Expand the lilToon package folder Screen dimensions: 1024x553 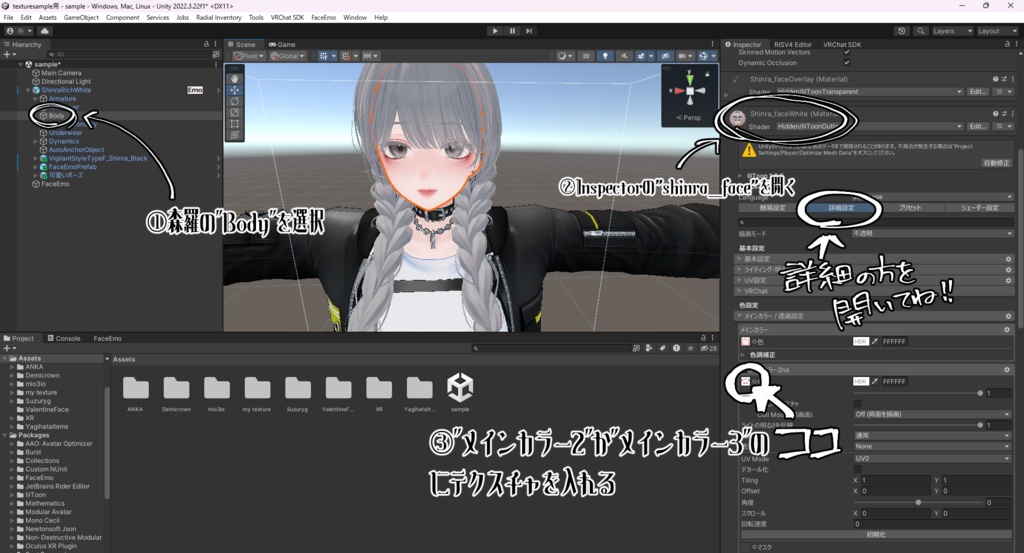pos(12,495)
